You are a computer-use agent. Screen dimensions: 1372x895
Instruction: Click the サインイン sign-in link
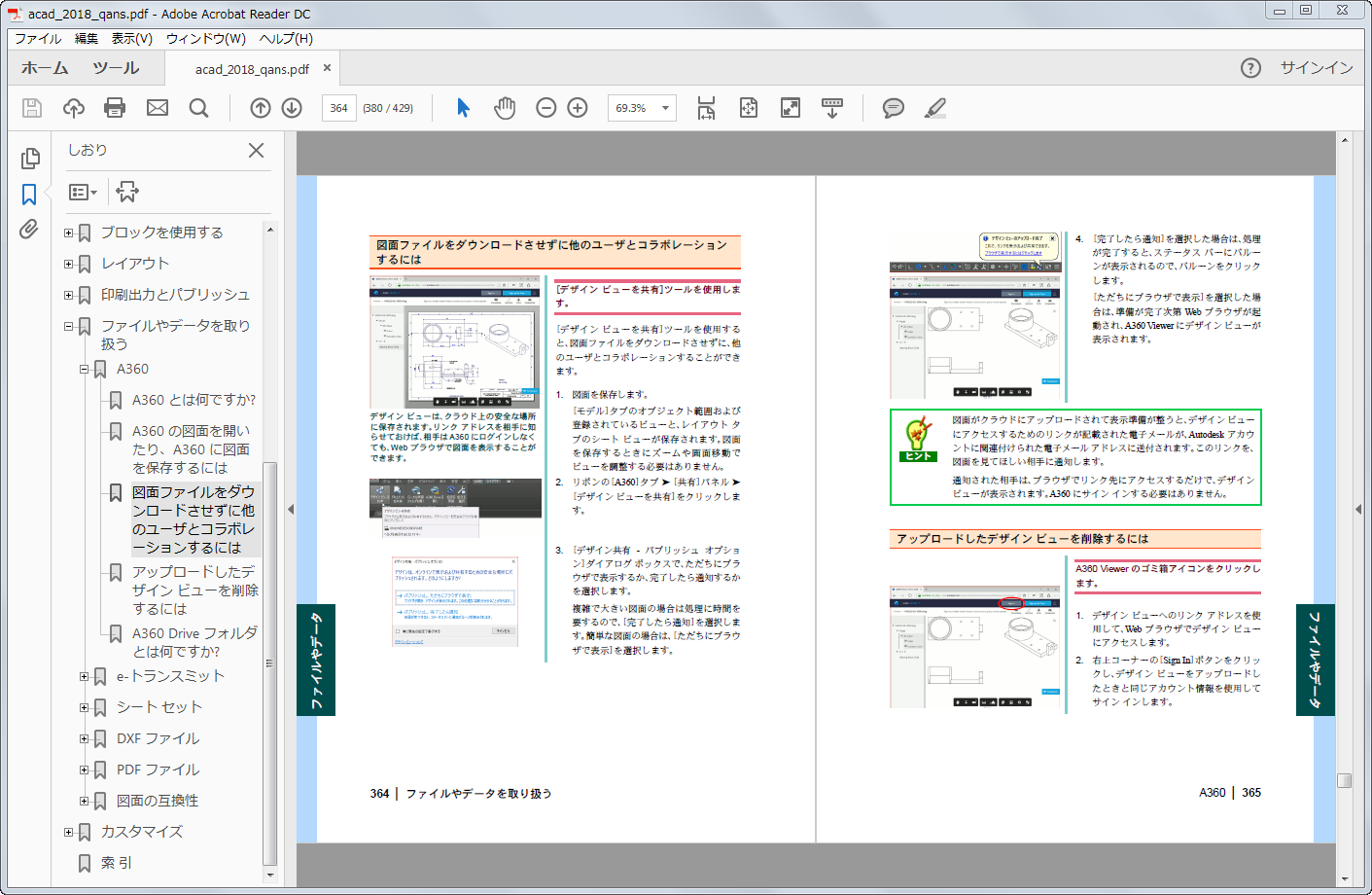pyautogui.click(x=1317, y=68)
